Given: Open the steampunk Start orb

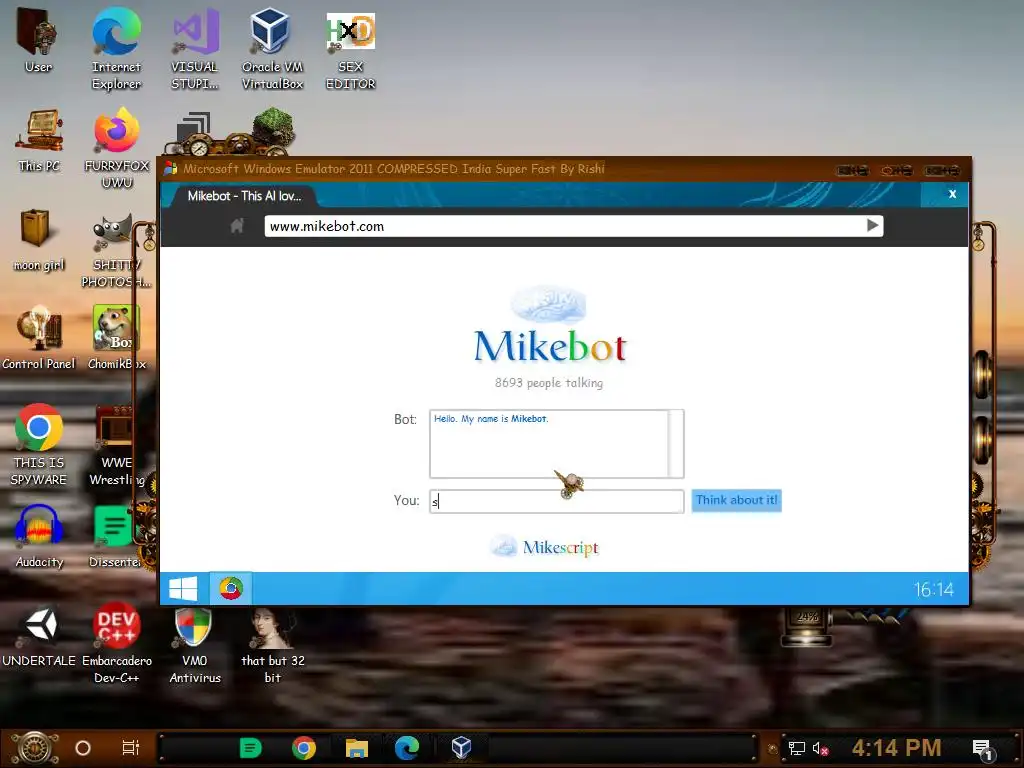Looking at the screenshot, I should [x=34, y=748].
